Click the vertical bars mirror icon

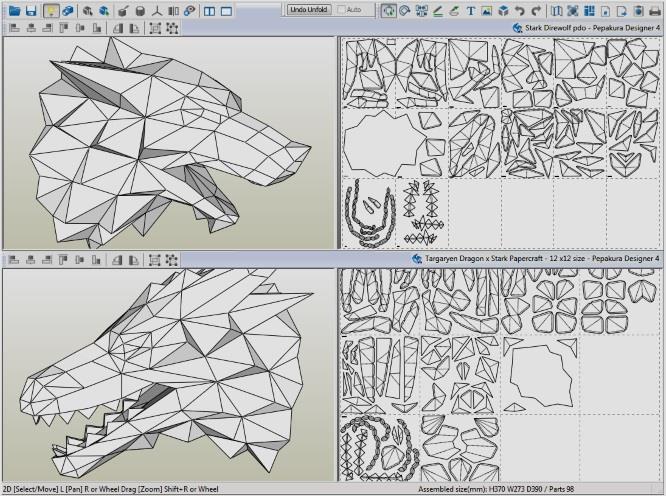(173, 11)
